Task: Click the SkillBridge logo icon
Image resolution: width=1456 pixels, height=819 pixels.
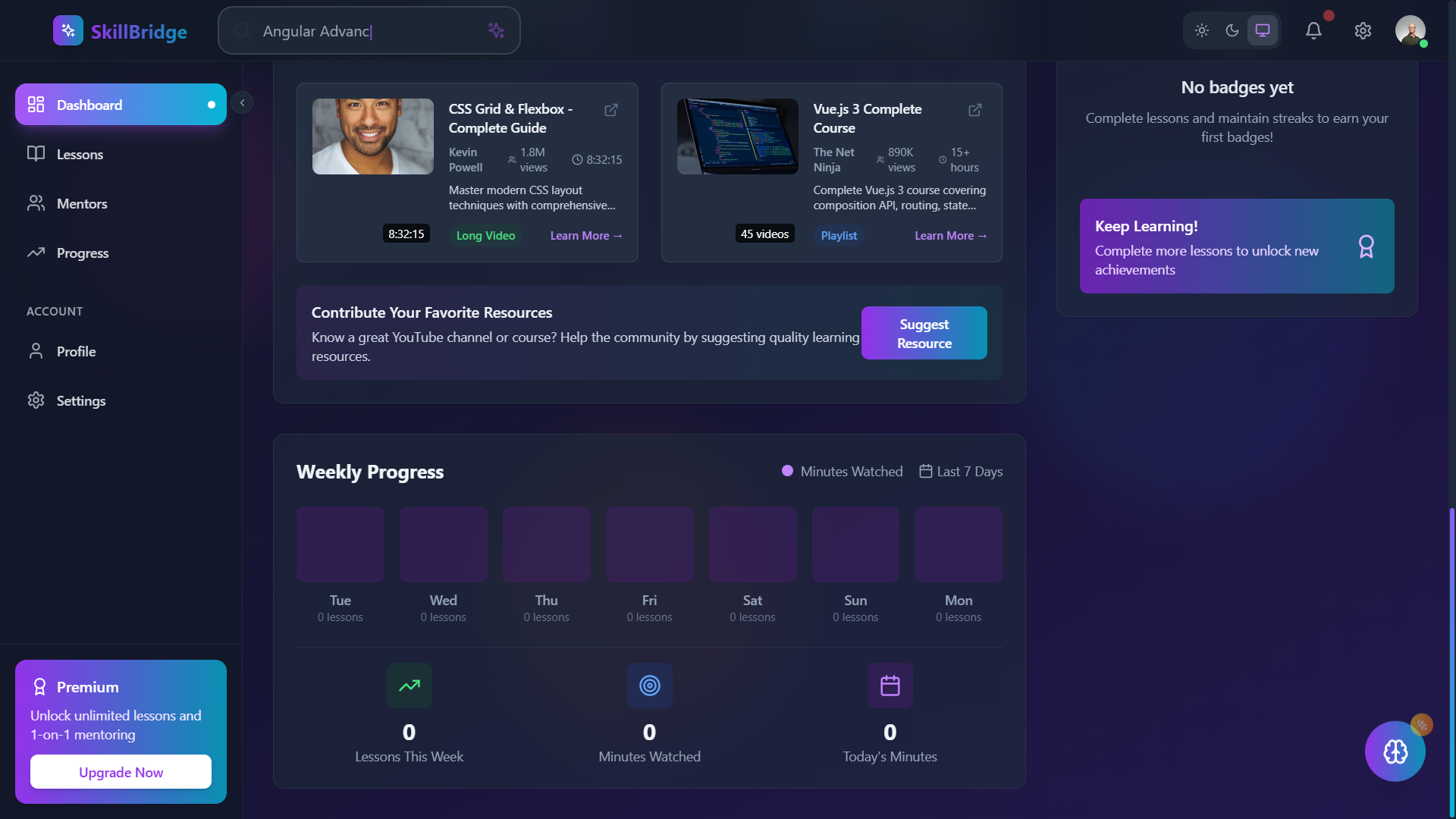Action: 68,30
